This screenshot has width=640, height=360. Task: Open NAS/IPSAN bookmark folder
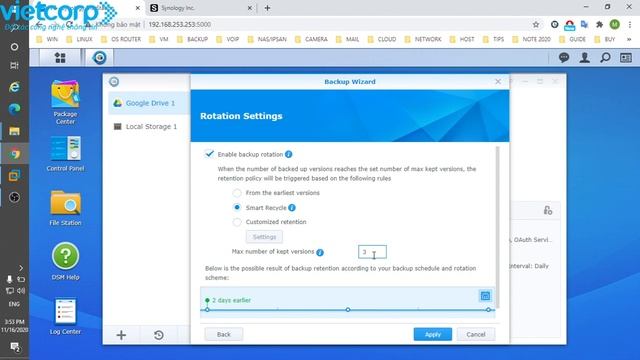(x=267, y=39)
